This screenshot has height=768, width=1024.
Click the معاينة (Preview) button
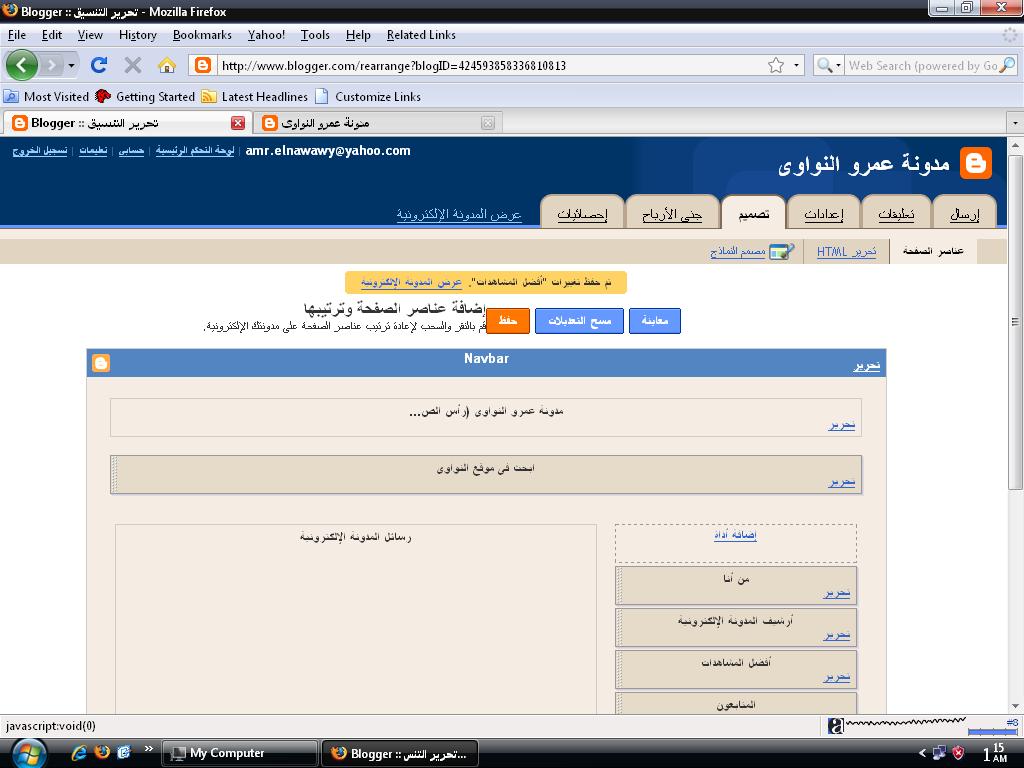(655, 321)
